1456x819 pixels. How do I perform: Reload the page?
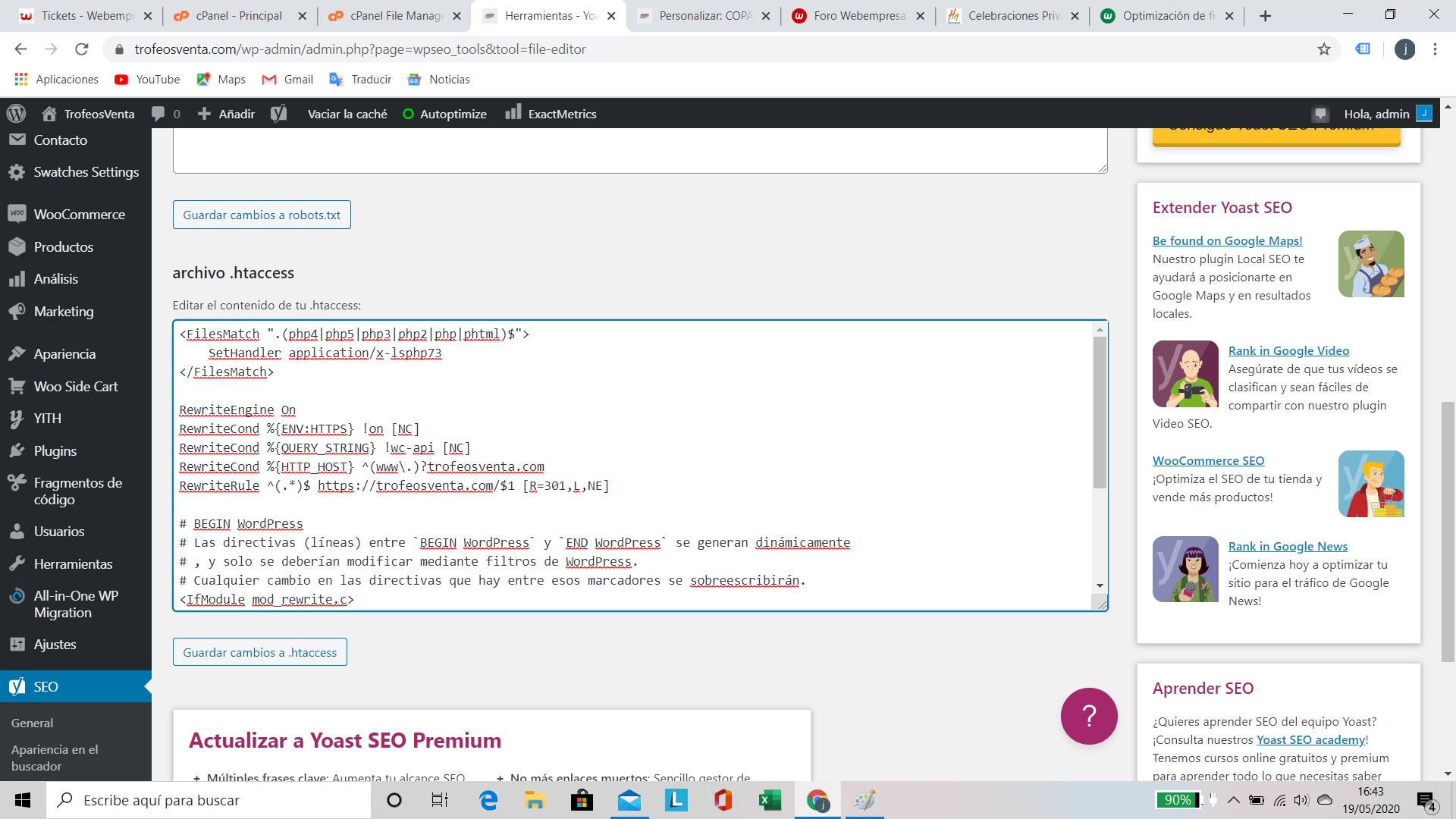pyautogui.click(x=82, y=49)
